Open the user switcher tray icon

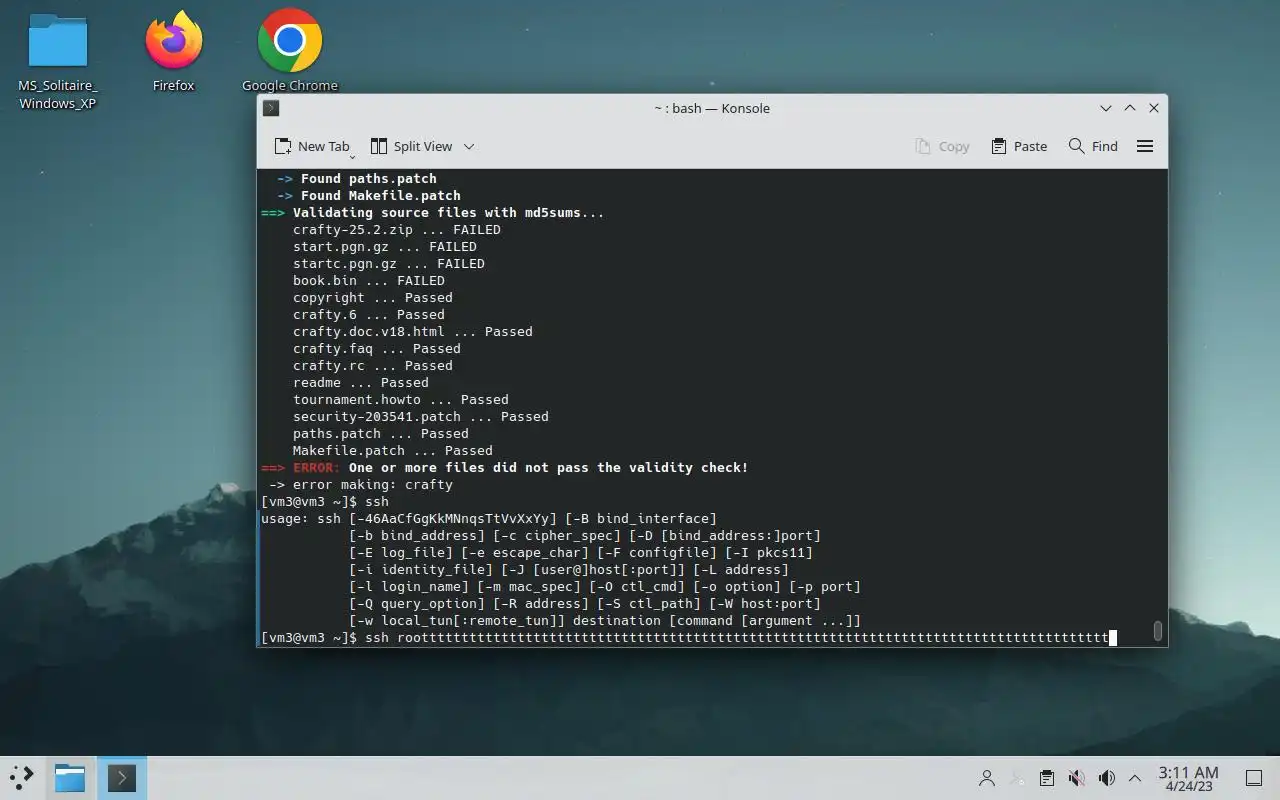[987, 778]
